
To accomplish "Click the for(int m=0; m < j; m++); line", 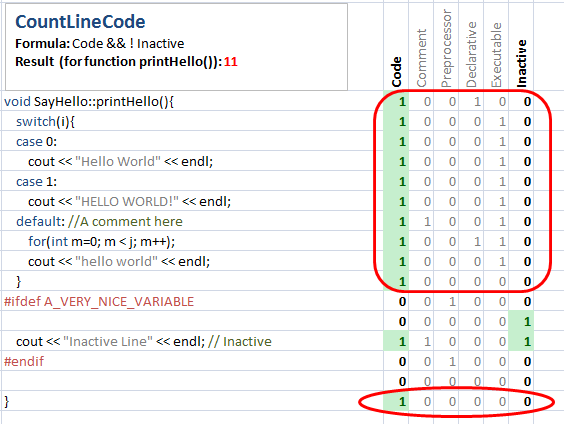I will tap(101, 242).
